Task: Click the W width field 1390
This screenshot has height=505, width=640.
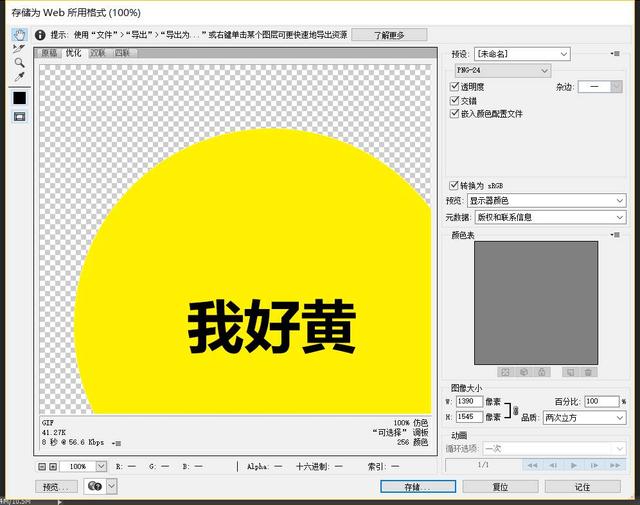Action: (469, 401)
